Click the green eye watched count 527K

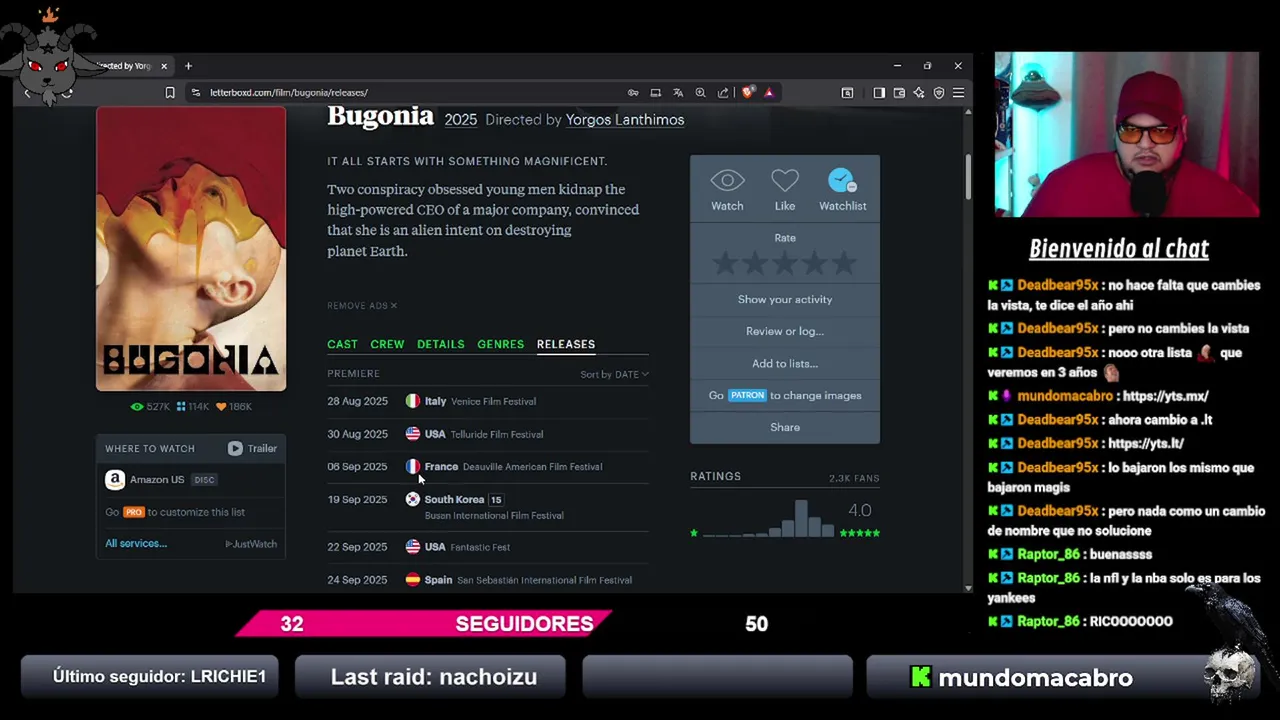pos(150,407)
